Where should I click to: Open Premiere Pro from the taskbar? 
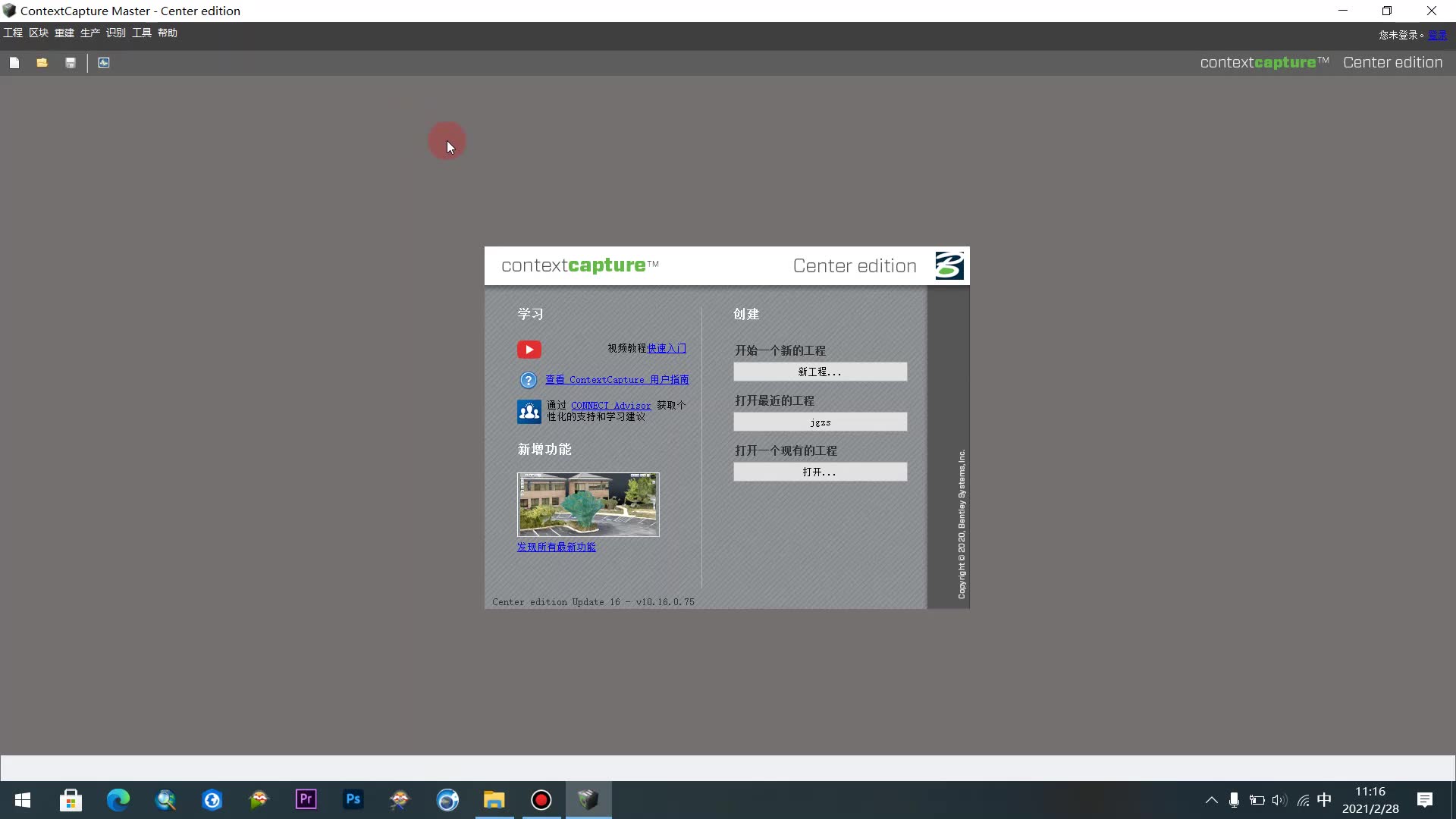[x=306, y=799]
